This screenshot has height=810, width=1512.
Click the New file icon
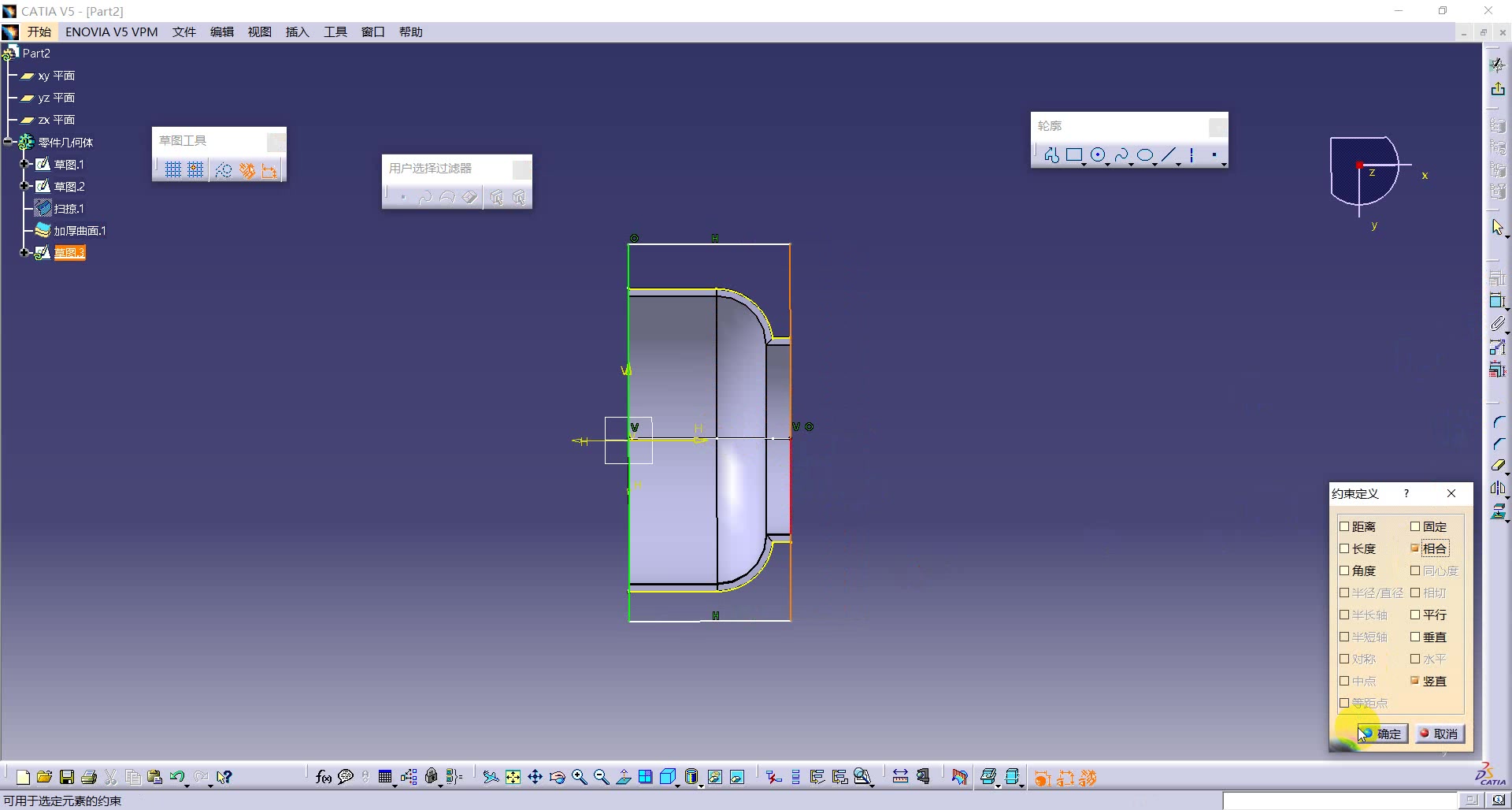pos(23,777)
